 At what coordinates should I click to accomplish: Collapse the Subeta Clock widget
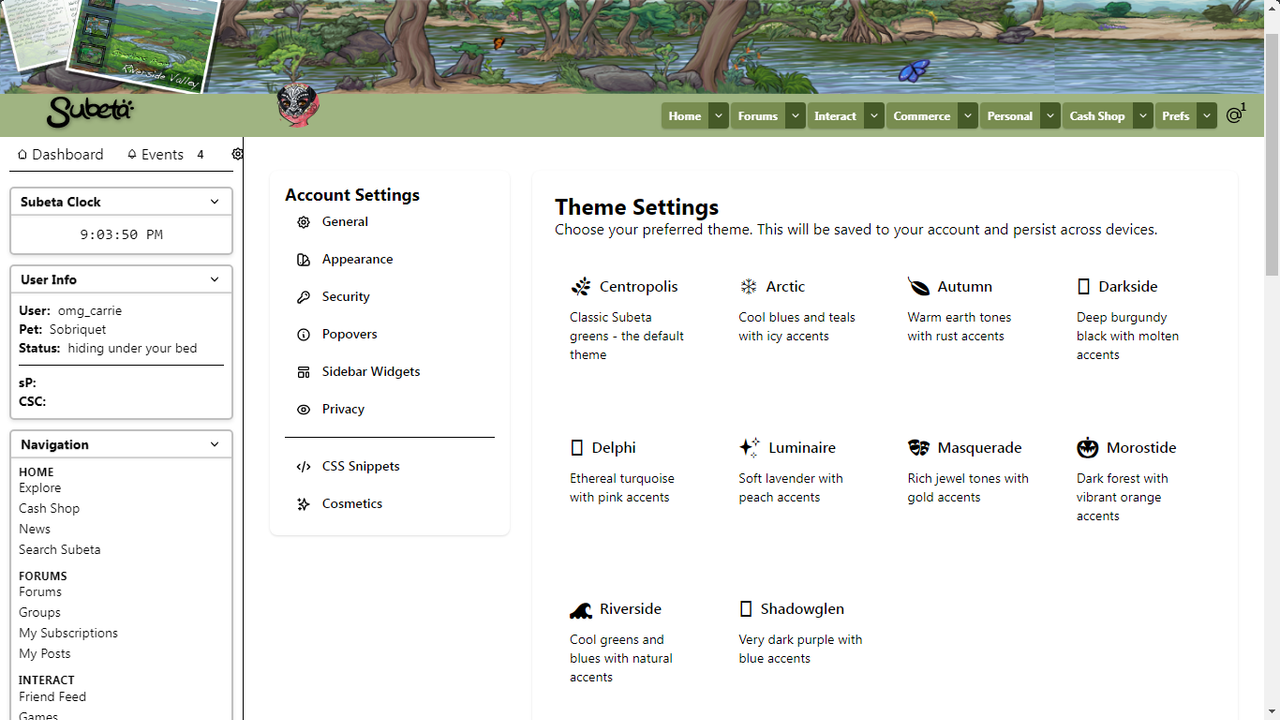tap(214, 202)
